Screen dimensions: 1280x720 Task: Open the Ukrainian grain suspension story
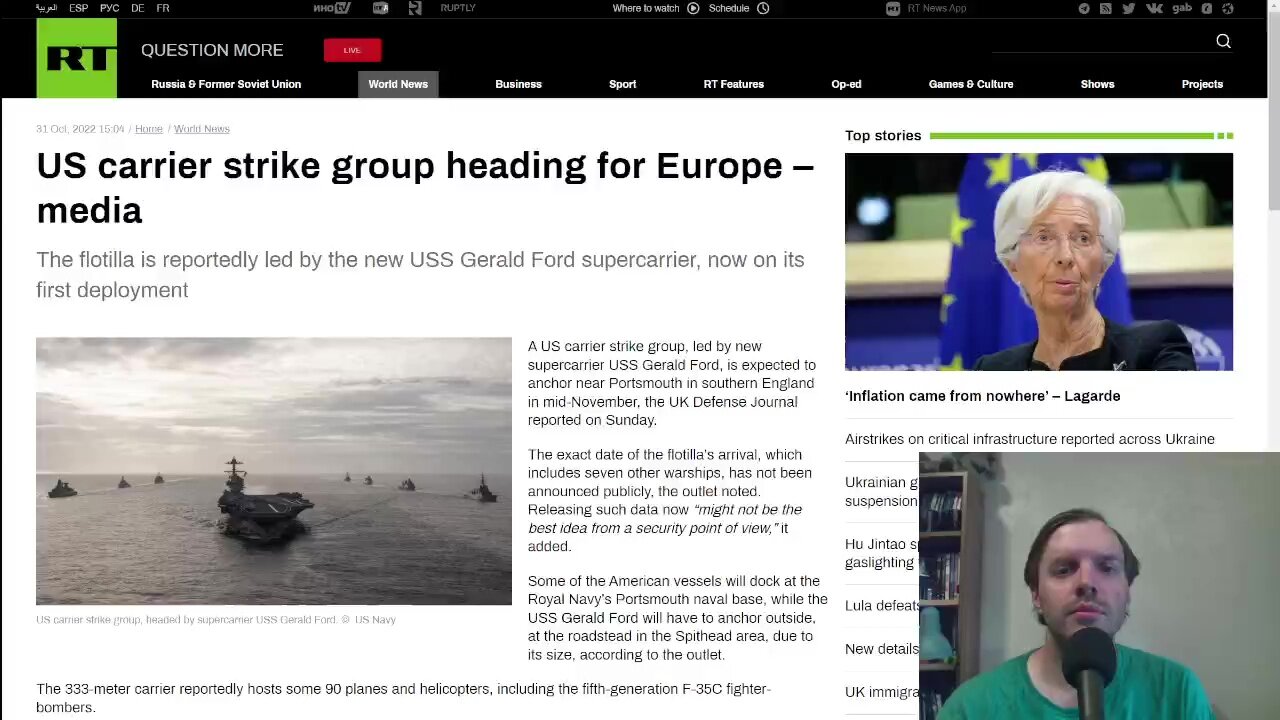(881, 492)
